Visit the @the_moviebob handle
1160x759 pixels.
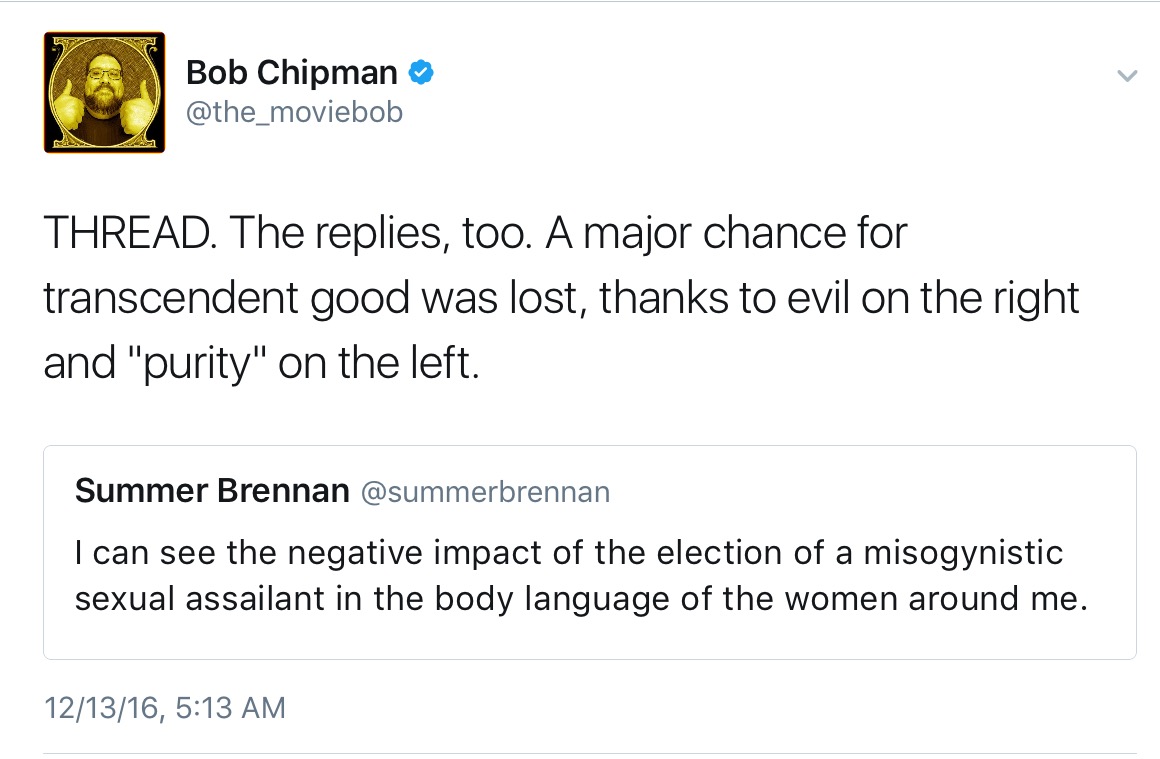[294, 112]
